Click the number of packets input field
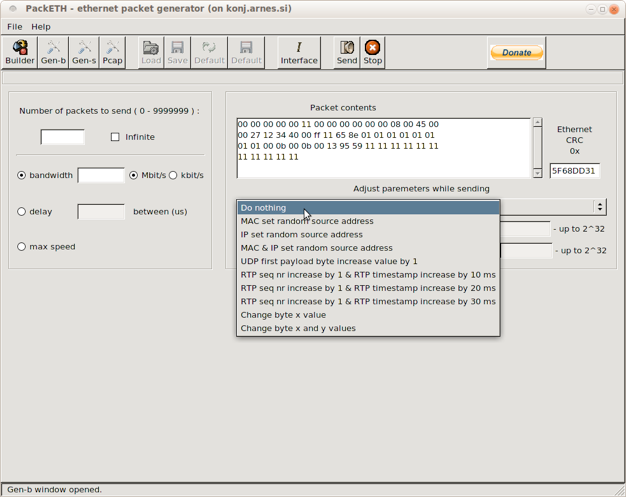Image resolution: width=626 pixels, height=497 pixels. (x=62, y=137)
